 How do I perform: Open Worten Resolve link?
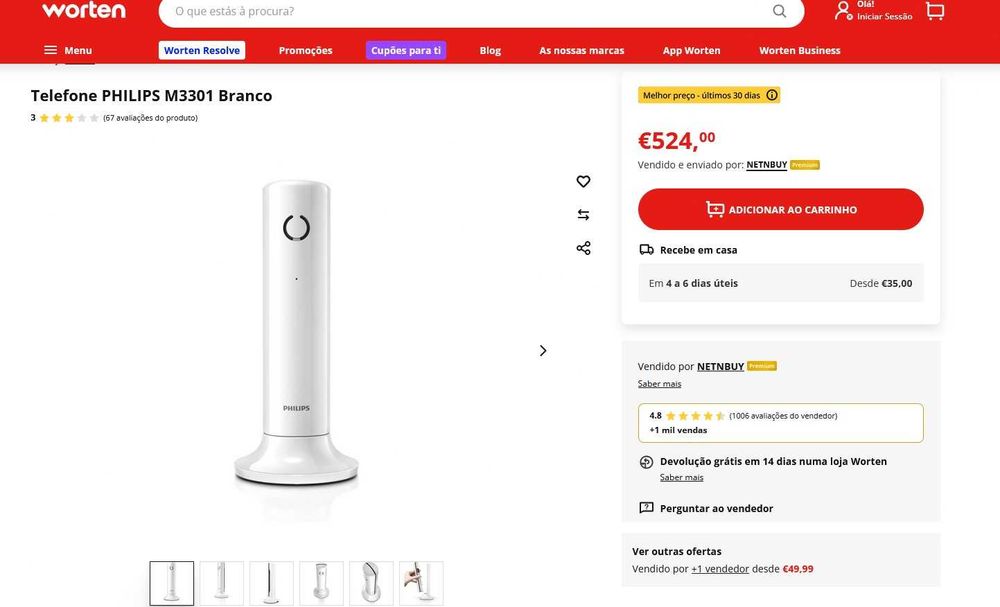[x=202, y=50]
